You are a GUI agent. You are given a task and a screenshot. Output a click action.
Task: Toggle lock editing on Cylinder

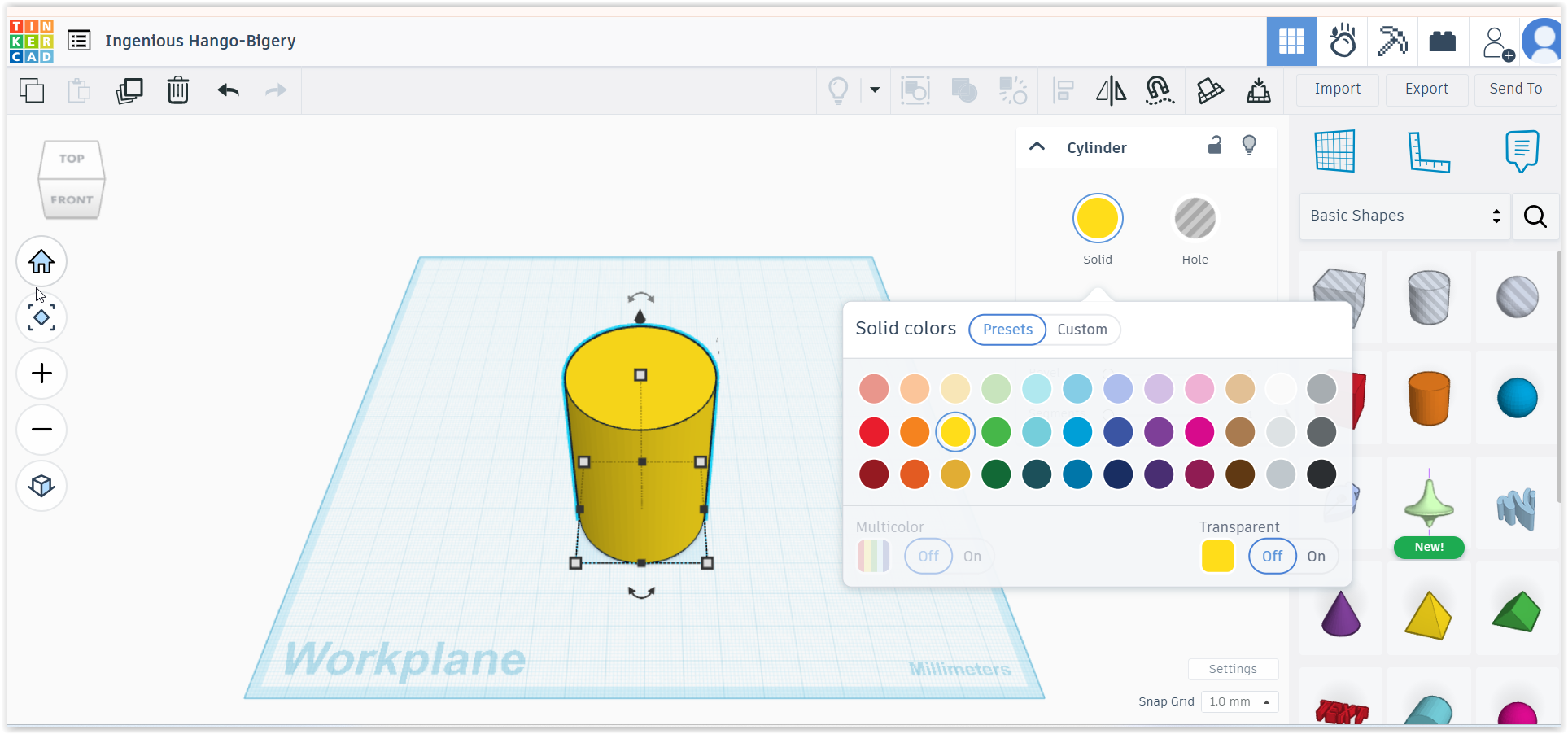tap(1214, 146)
